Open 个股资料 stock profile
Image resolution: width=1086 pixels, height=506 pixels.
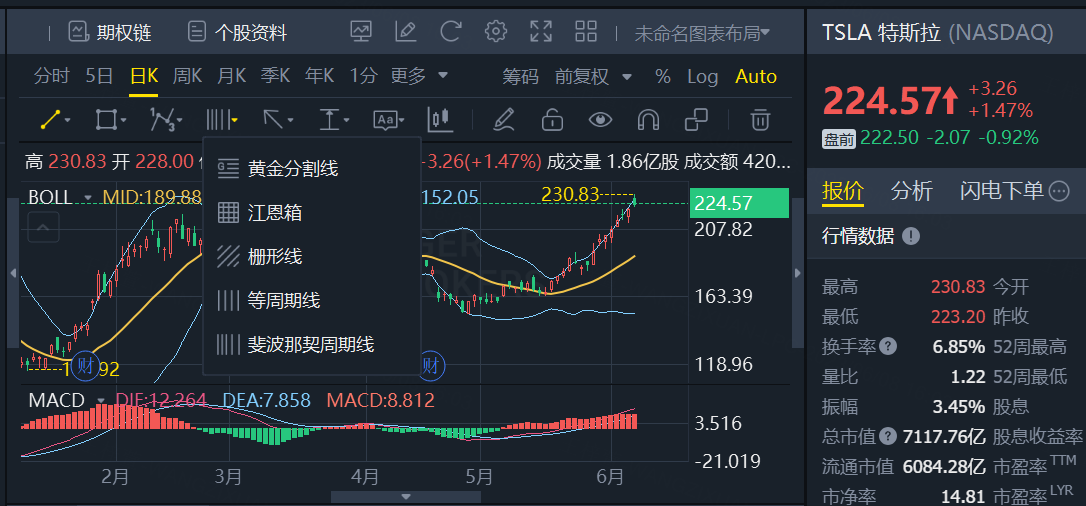238,32
